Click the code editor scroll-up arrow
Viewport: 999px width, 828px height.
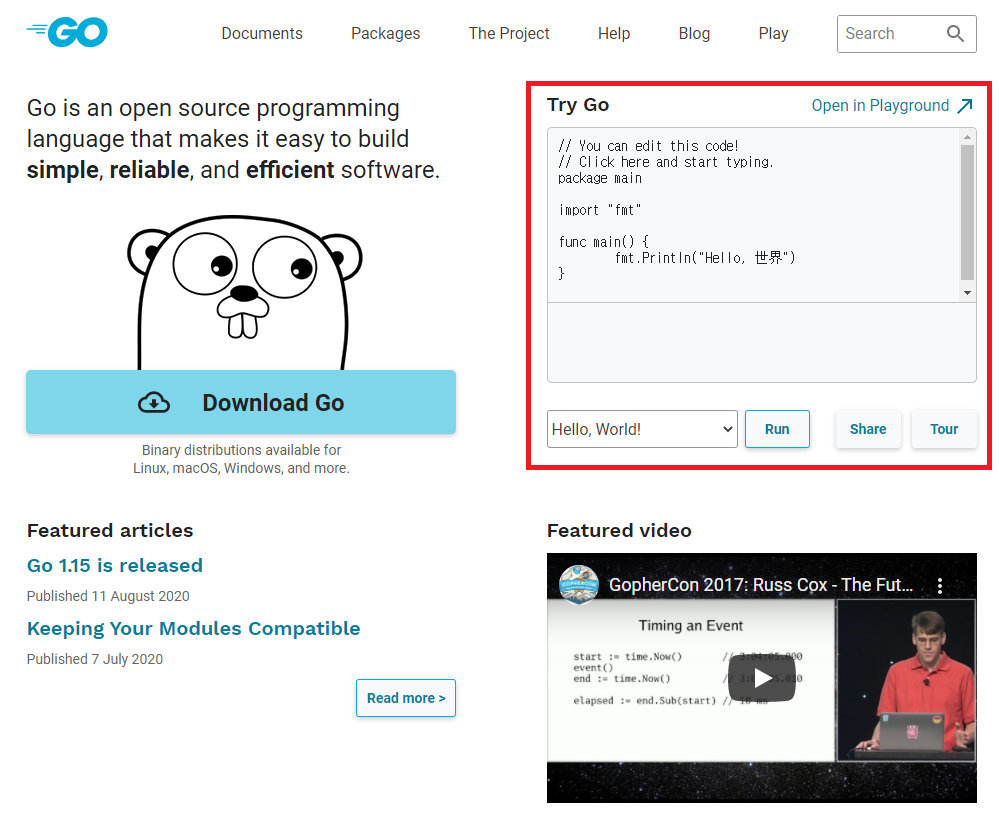[x=967, y=137]
